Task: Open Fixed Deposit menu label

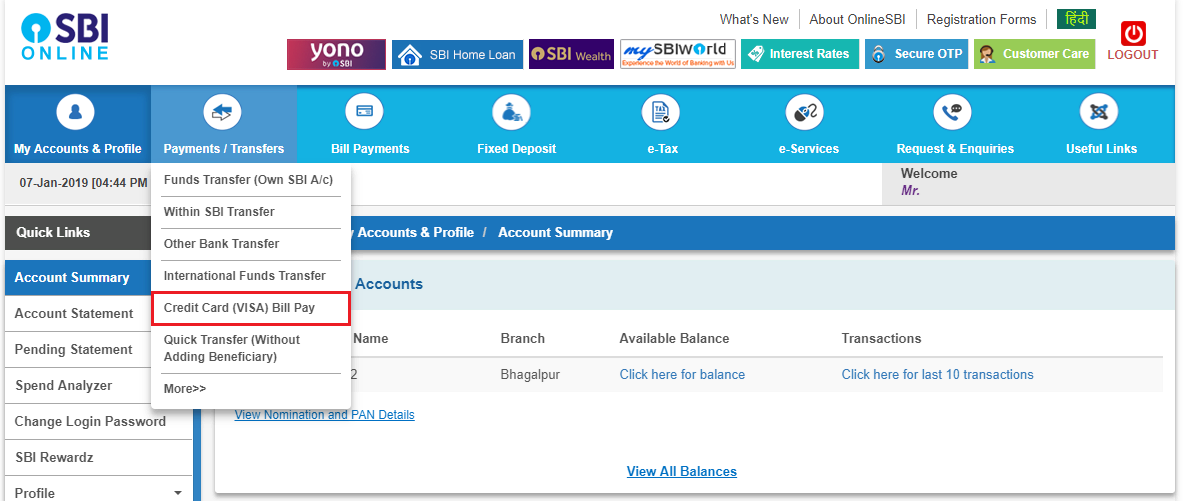Action: coord(517,149)
